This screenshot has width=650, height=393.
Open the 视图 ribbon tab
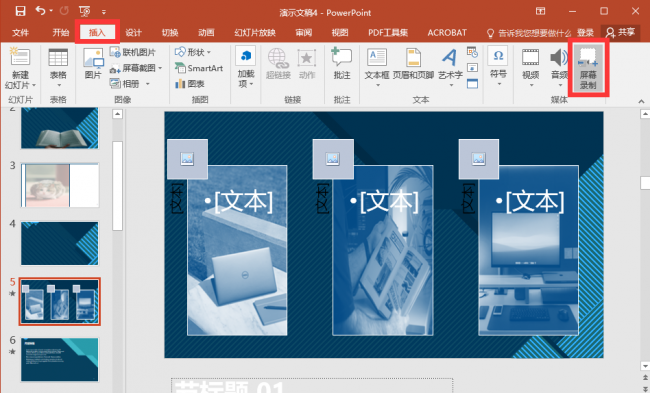point(340,32)
